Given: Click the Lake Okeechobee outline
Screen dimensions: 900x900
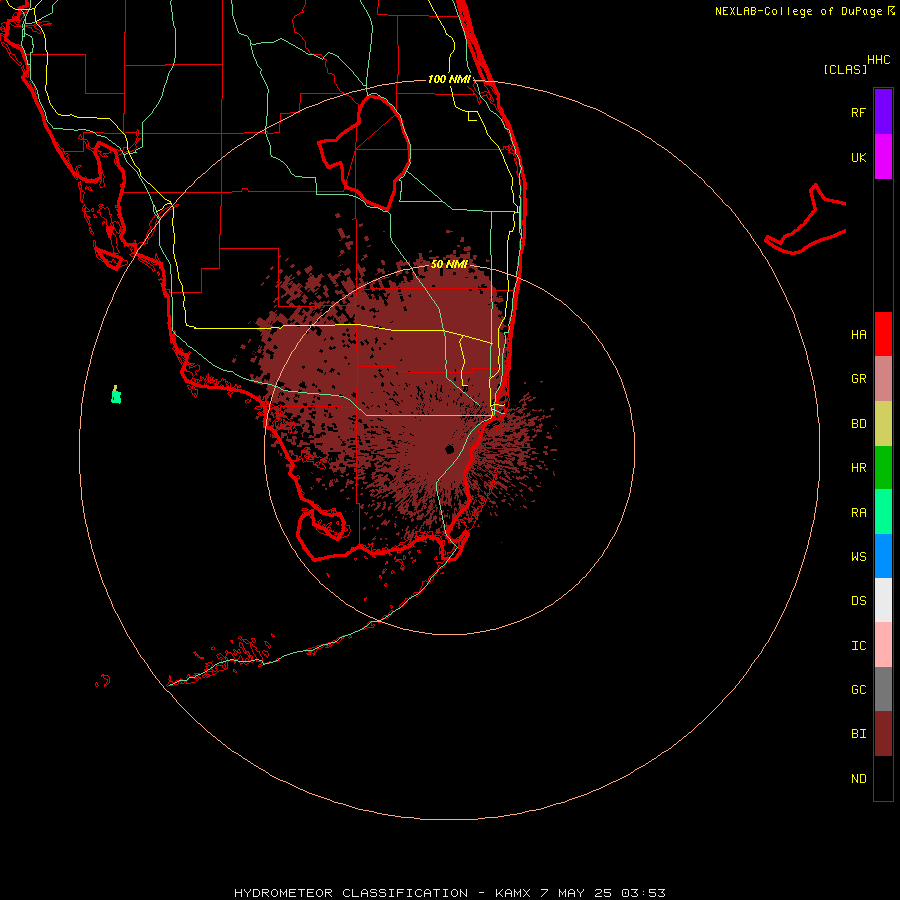Looking at the screenshot, I should [364, 152].
